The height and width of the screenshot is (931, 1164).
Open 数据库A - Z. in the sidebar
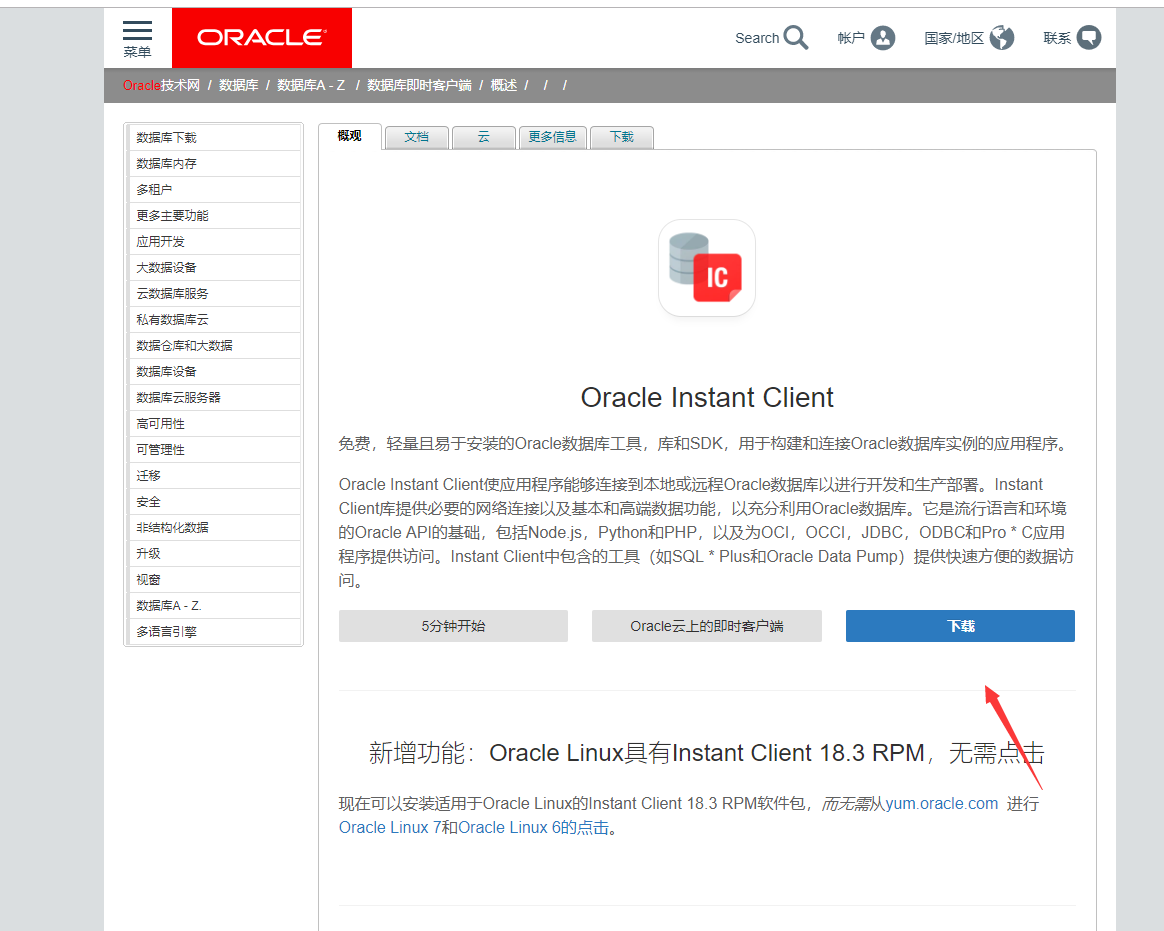(214, 606)
